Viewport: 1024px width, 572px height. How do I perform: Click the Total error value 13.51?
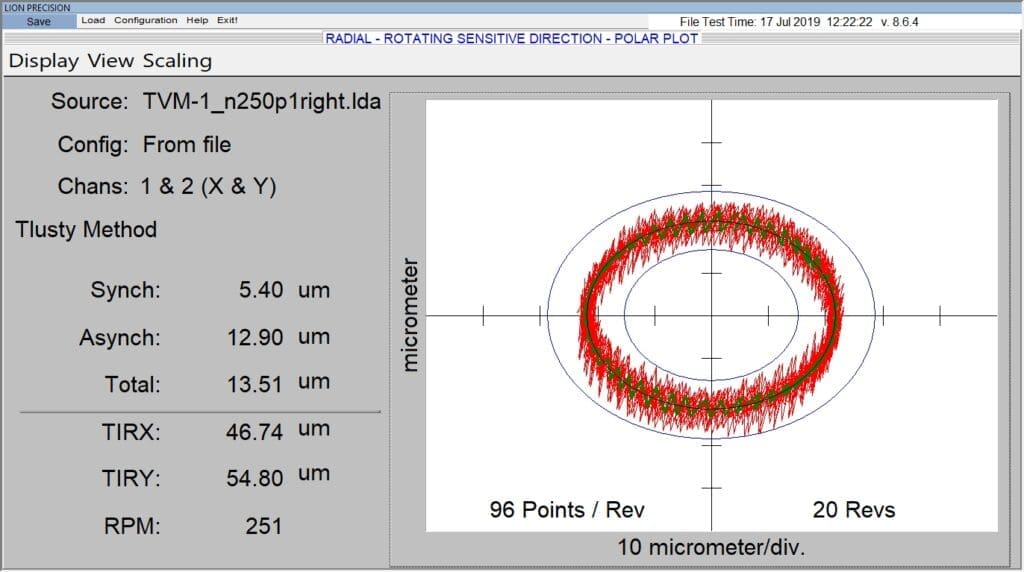pos(255,384)
